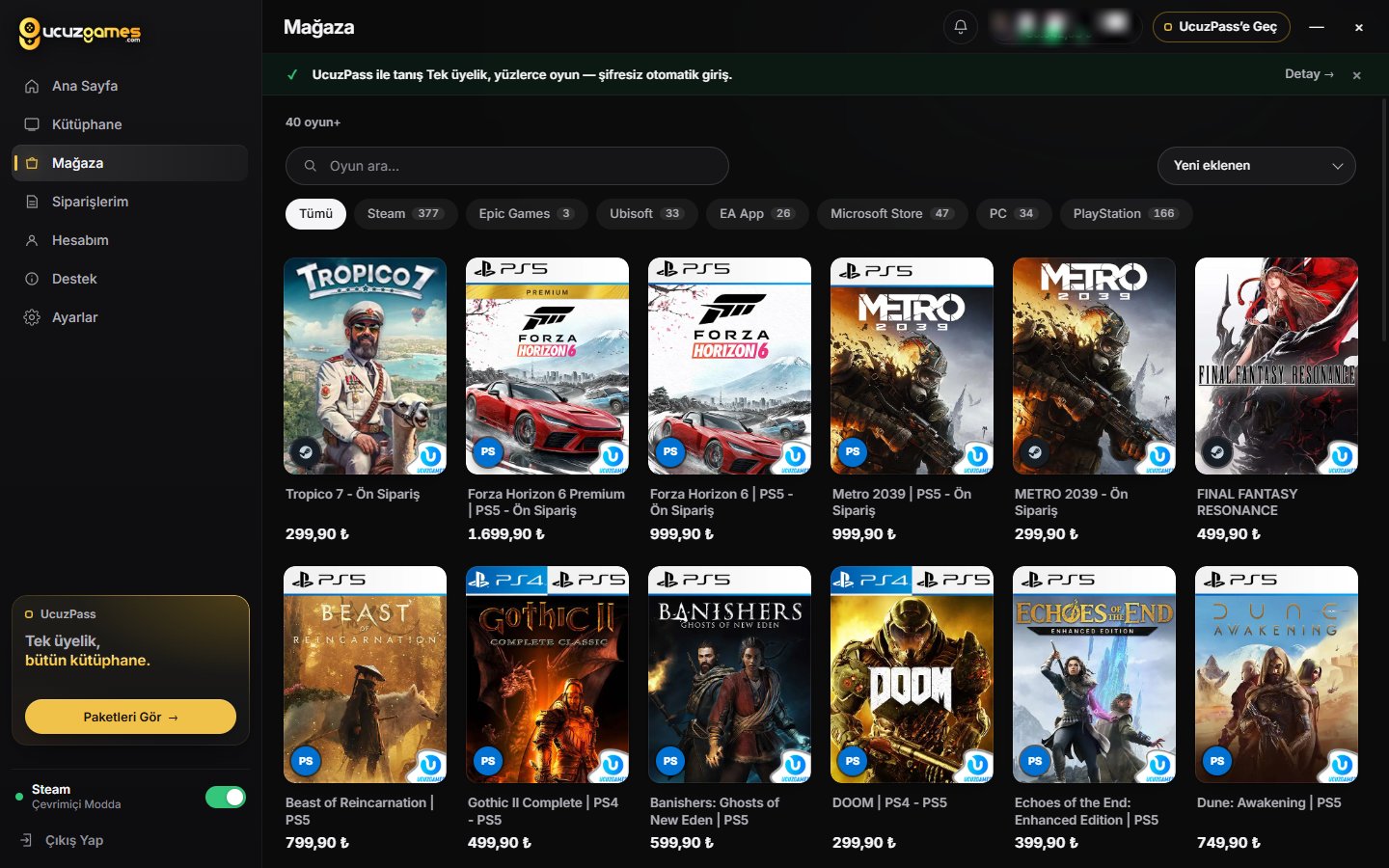Open the Yeni eklenen sort dropdown
Image resolution: width=1389 pixels, height=868 pixels.
tap(1256, 166)
